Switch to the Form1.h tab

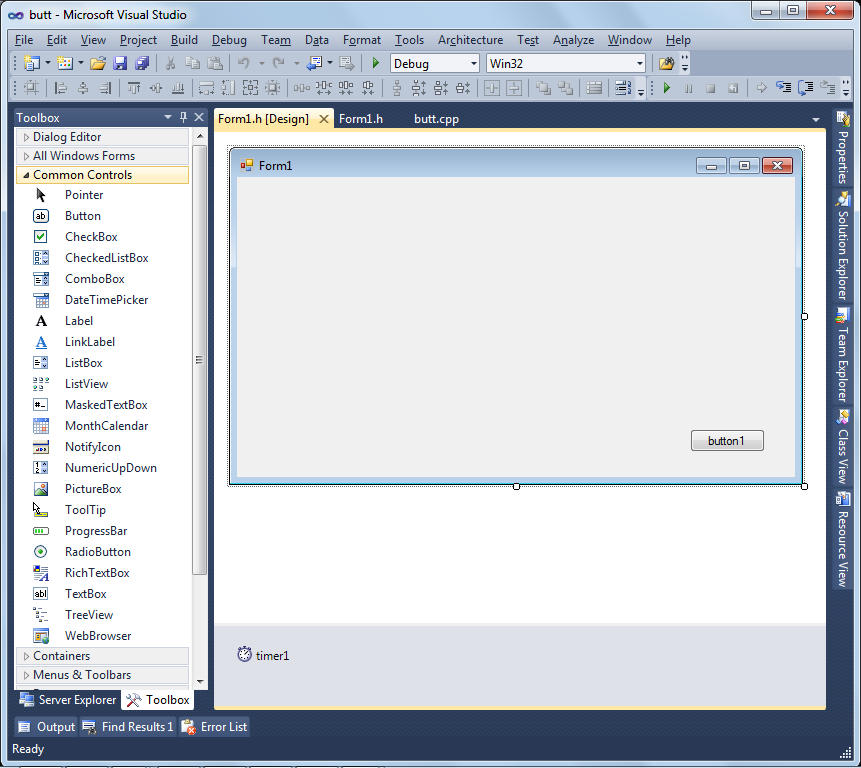click(x=361, y=119)
